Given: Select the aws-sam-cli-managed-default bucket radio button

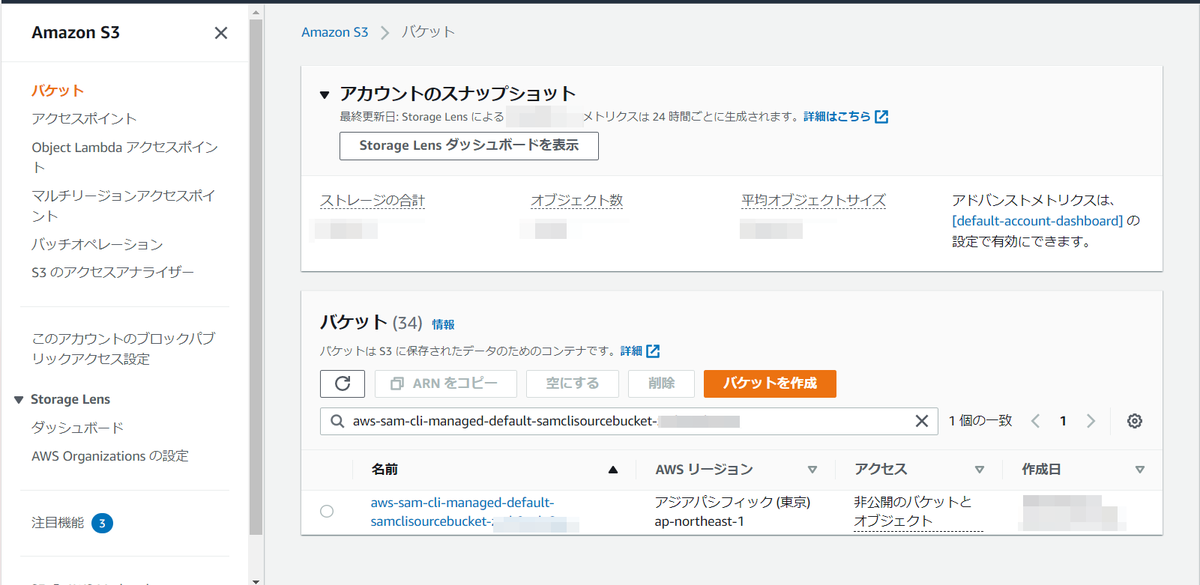Looking at the screenshot, I should [x=327, y=511].
